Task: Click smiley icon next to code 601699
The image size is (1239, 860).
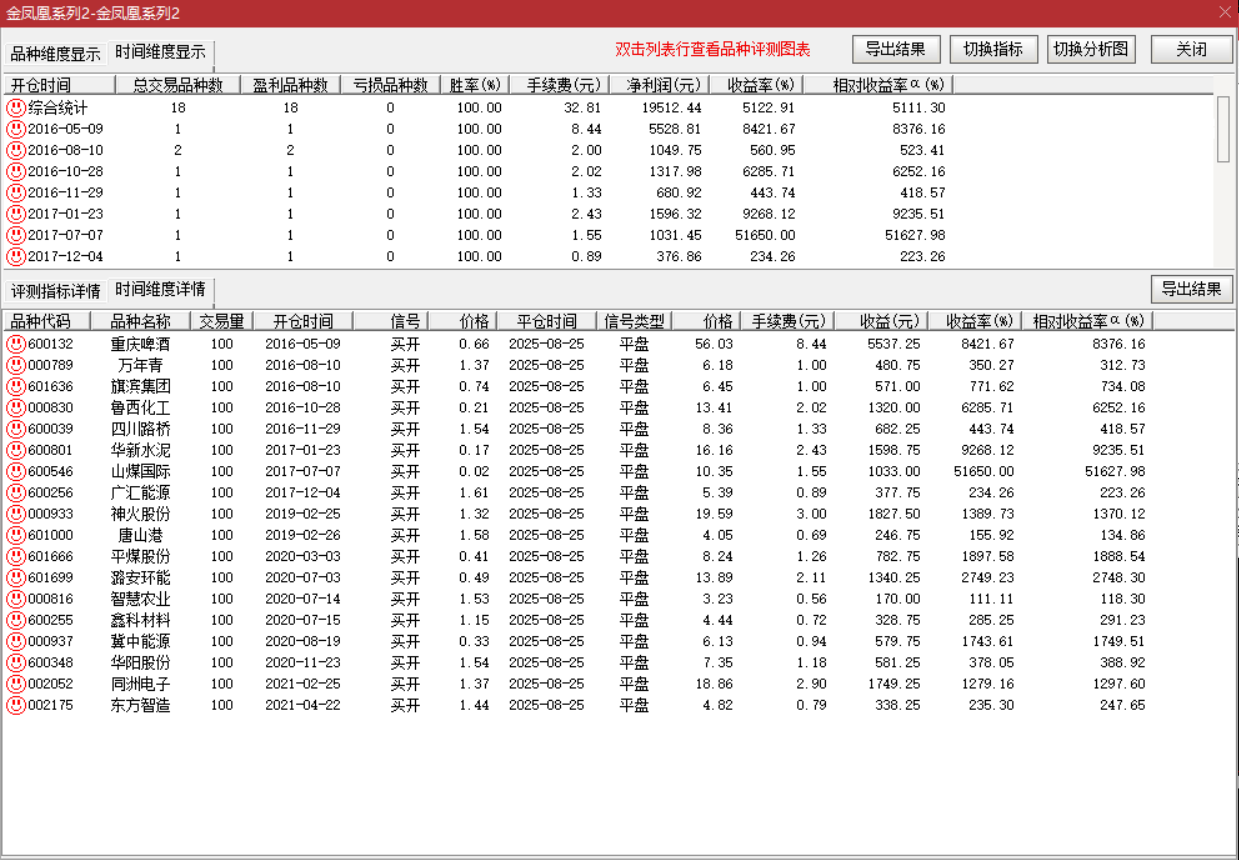Action: point(16,577)
